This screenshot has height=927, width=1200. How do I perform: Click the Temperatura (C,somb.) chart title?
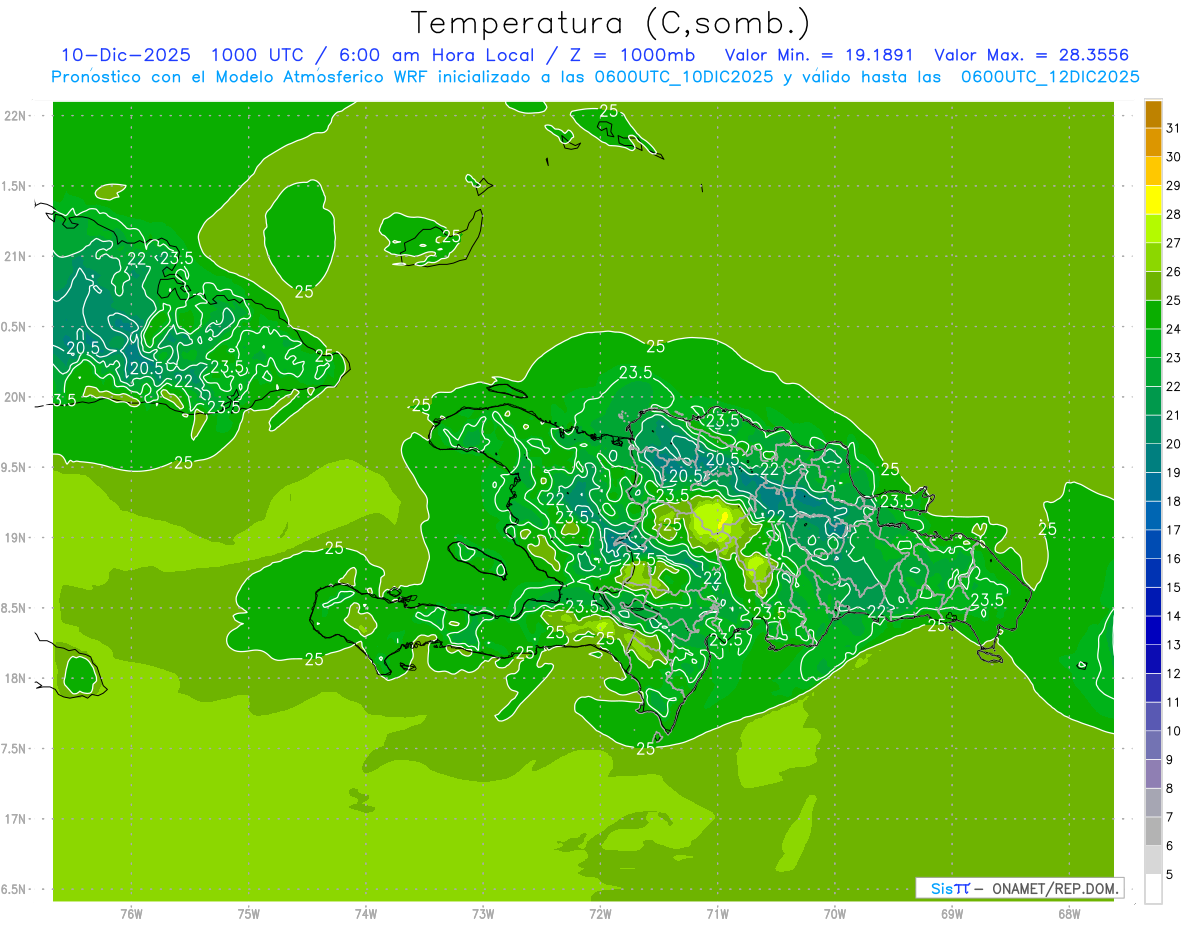(610, 22)
